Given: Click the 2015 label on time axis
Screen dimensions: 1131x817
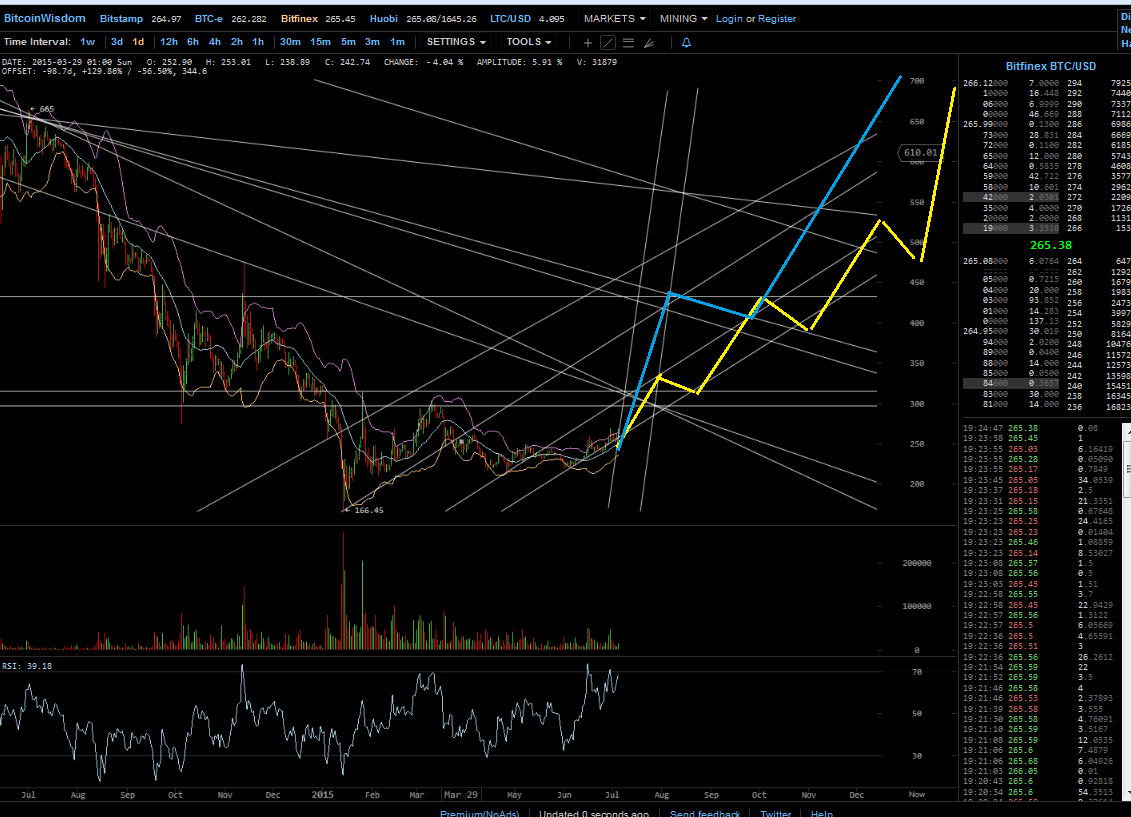Looking at the screenshot, I should click(322, 795).
